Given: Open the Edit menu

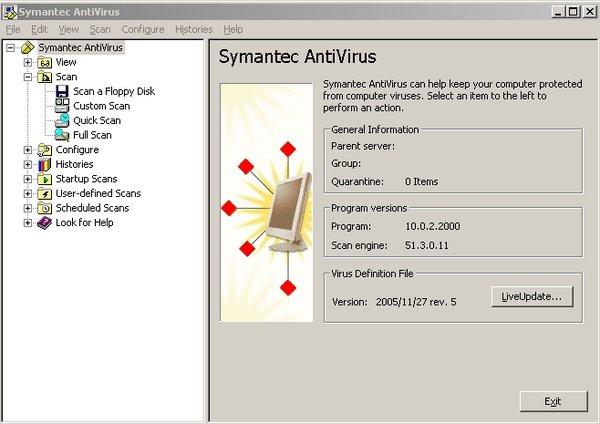Looking at the screenshot, I should (39, 29).
